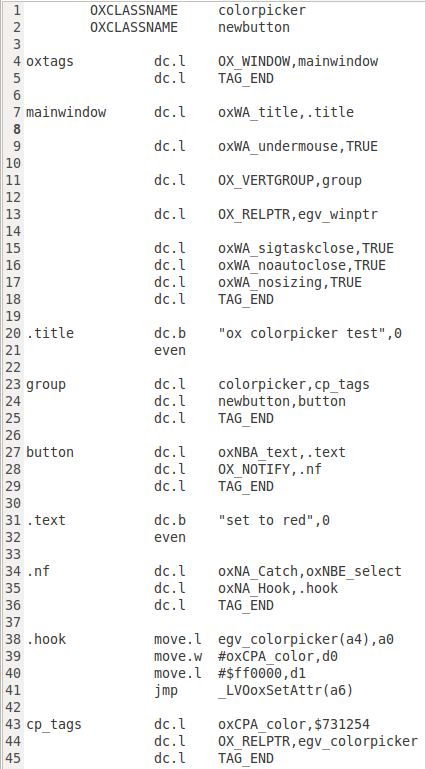Click oxCPA_color,$731254 on line 43
This screenshot has width=425, height=769.
click(x=294, y=724)
